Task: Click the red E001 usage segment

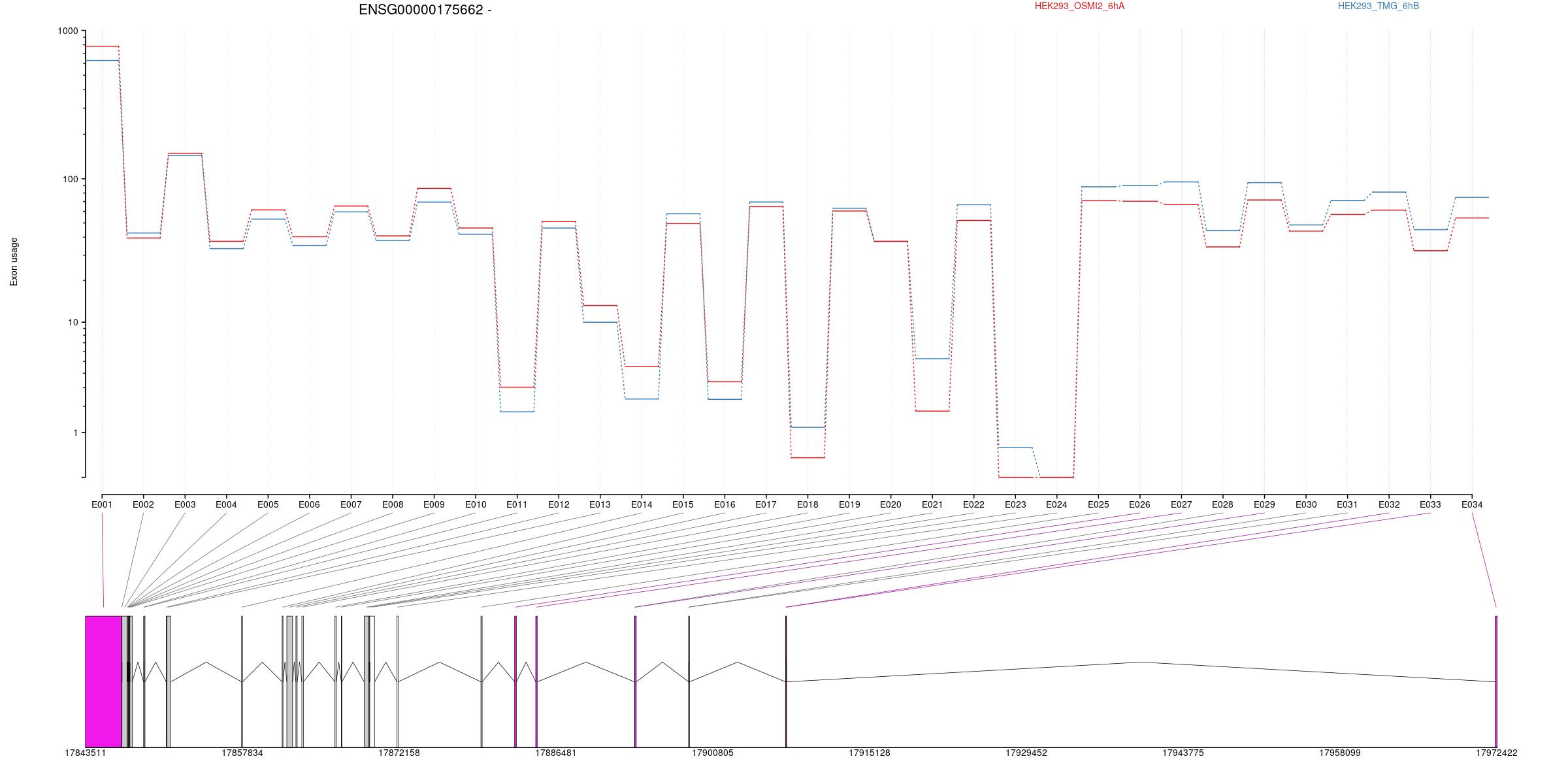Action: coord(102,46)
